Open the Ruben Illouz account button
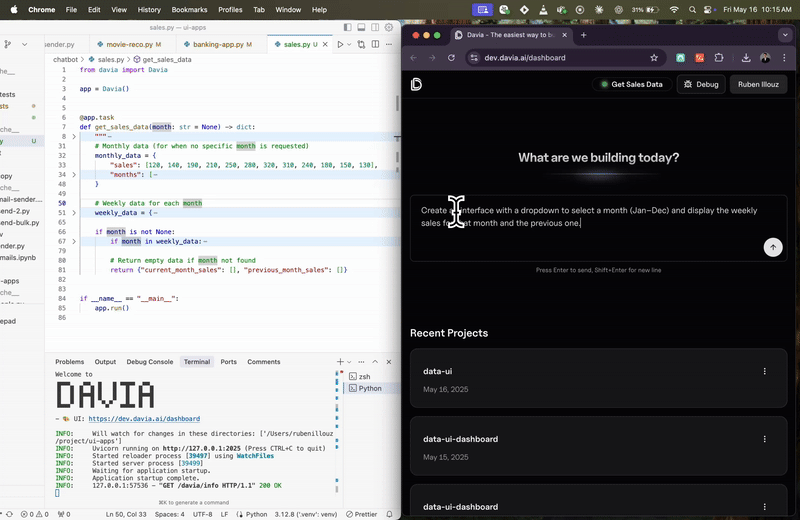This screenshot has width=800, height=520. click(758, 84)
